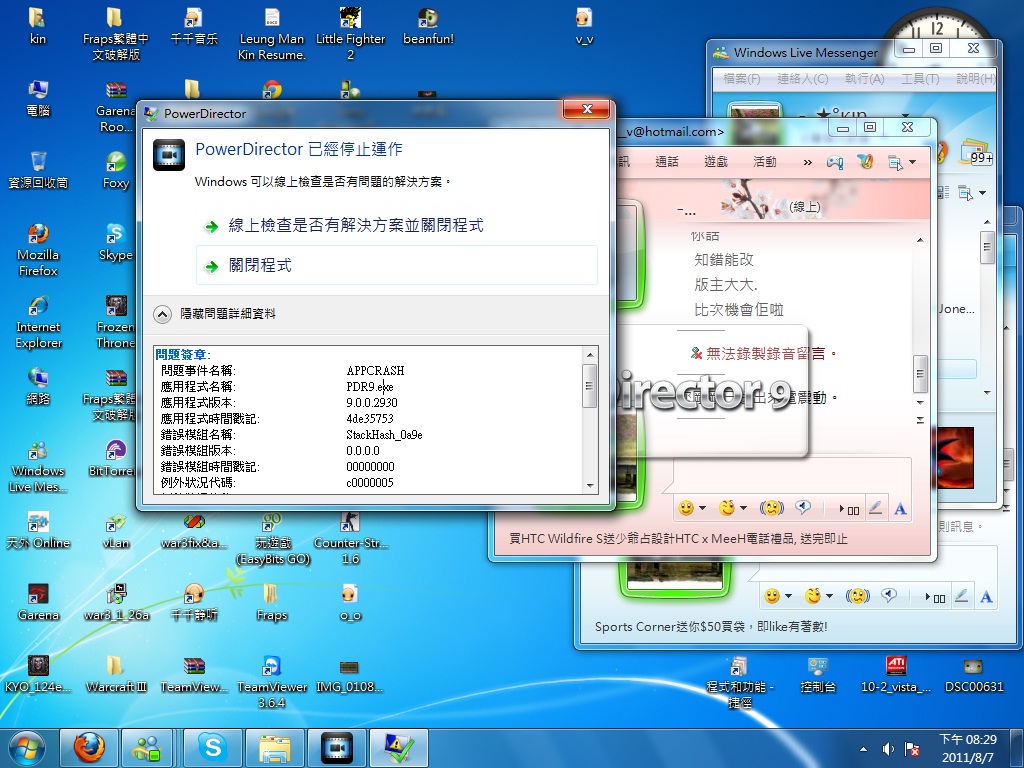Click the 關閉程式 option in crash dialog
This screenshot has height=768, width=1024.
[x=260, y=266]
